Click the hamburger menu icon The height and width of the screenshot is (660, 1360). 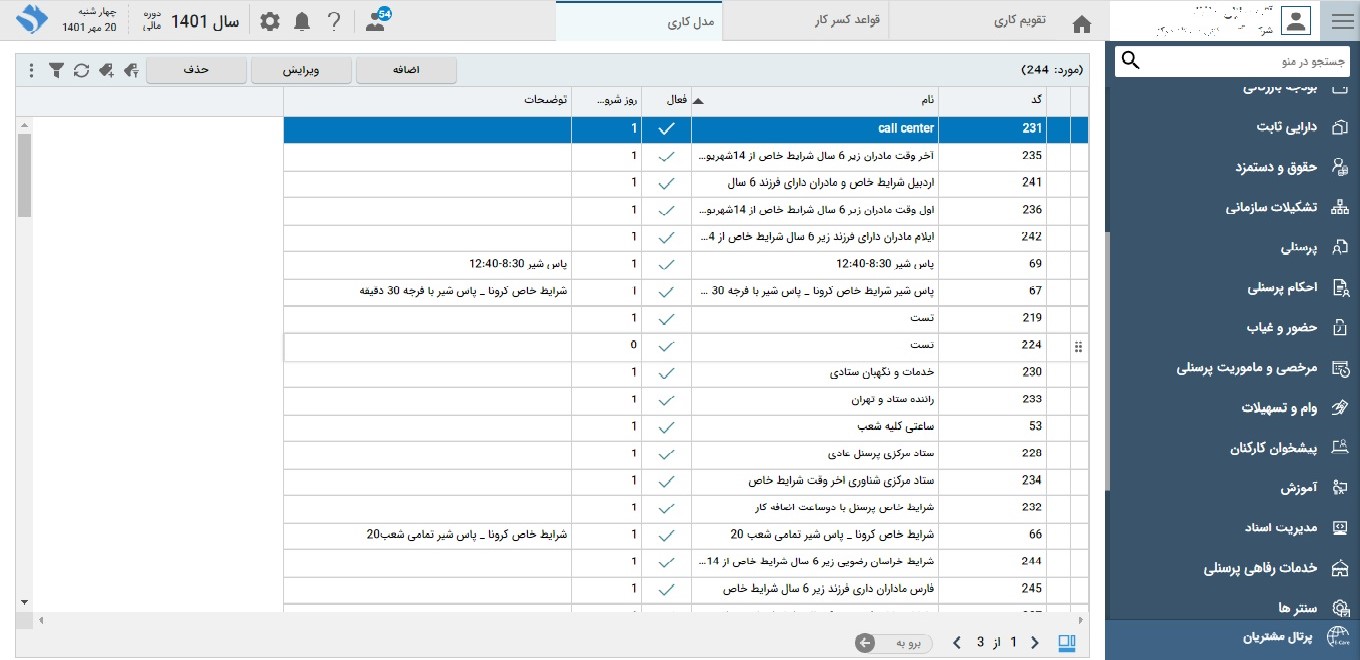coord(1340,21)
